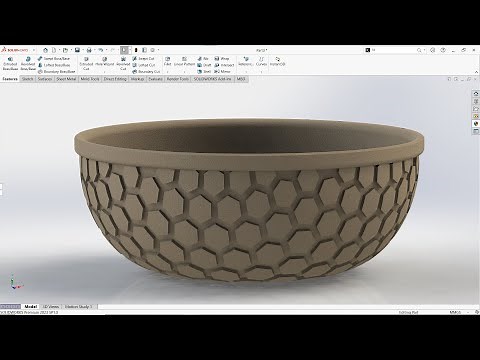This screenshot has width=480, height=360.
Task: Expand the Curves dropdown arrow
Action: [x=261, y=71]
